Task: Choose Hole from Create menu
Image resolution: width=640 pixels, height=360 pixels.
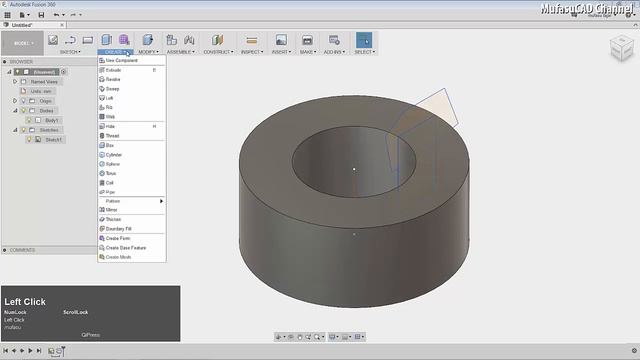Action: pyautogui.click(x=132, y=127)
